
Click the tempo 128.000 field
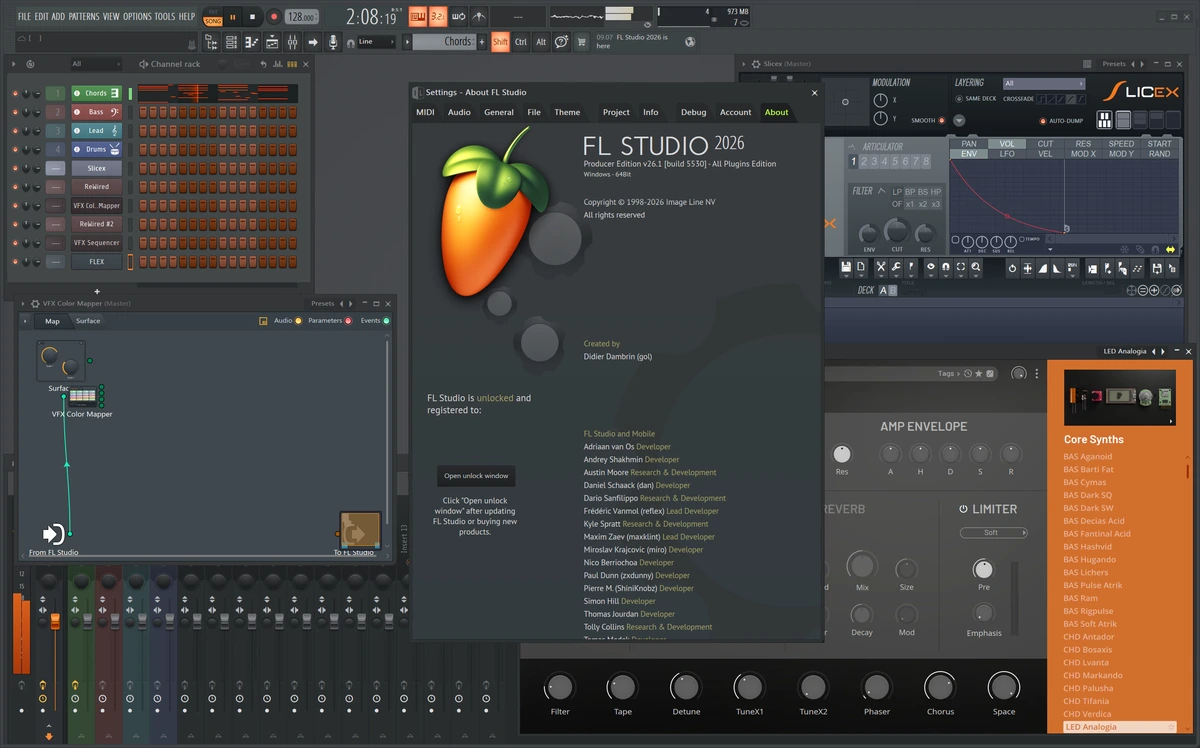tap(301, 17)
